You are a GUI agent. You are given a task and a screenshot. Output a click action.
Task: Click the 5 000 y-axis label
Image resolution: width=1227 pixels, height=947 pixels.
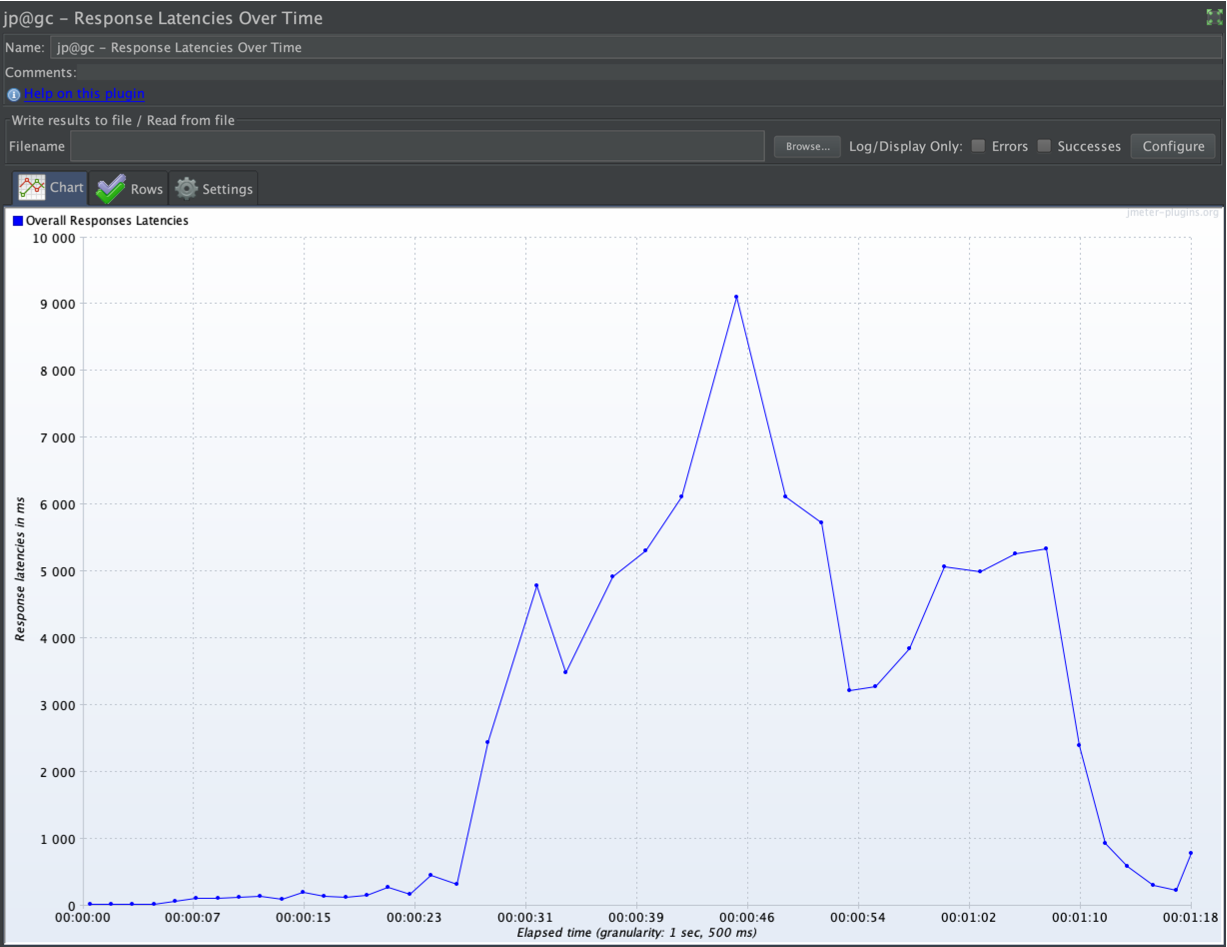(58, 571)
